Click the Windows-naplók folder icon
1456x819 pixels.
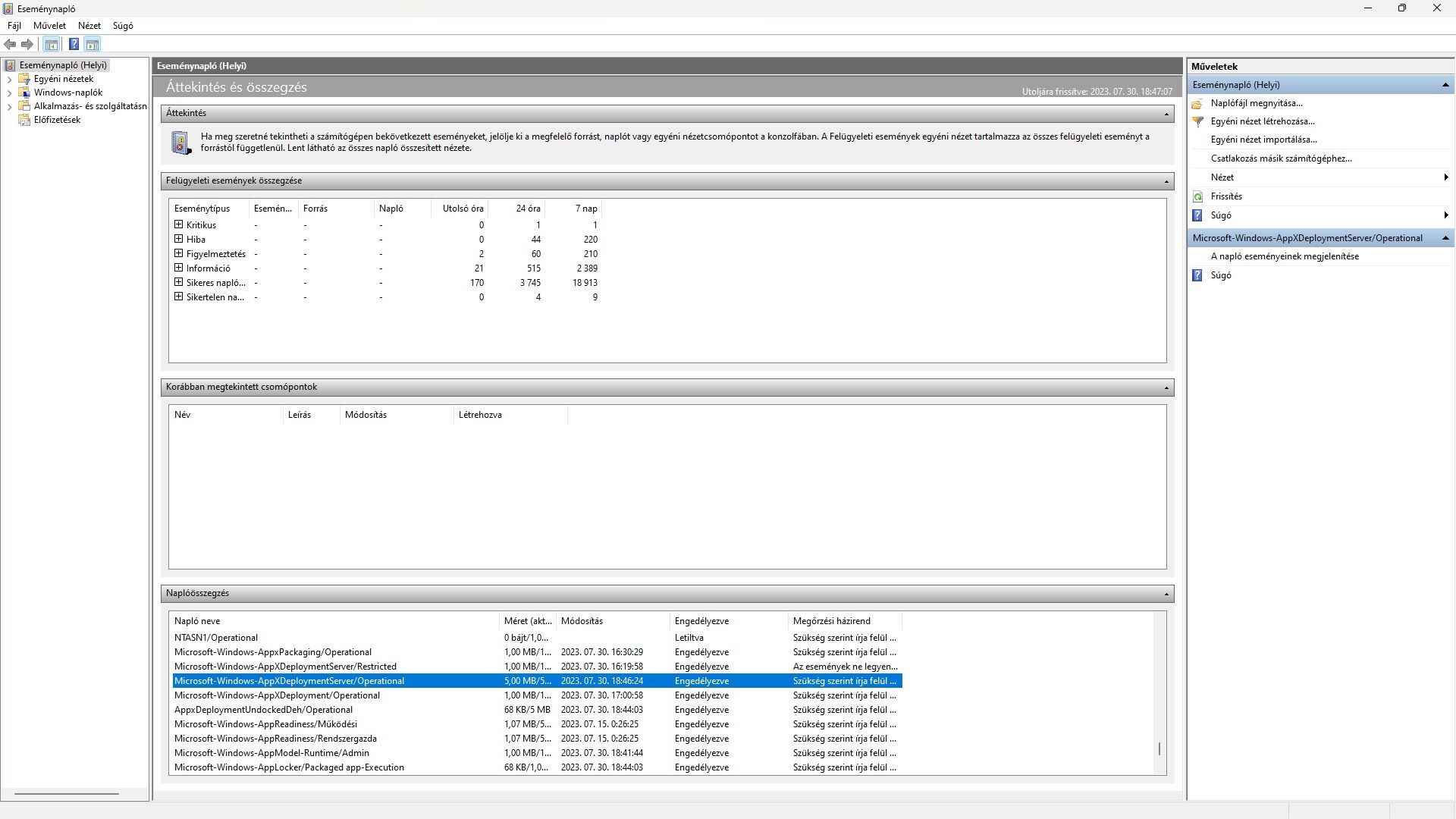pos(24,93)
